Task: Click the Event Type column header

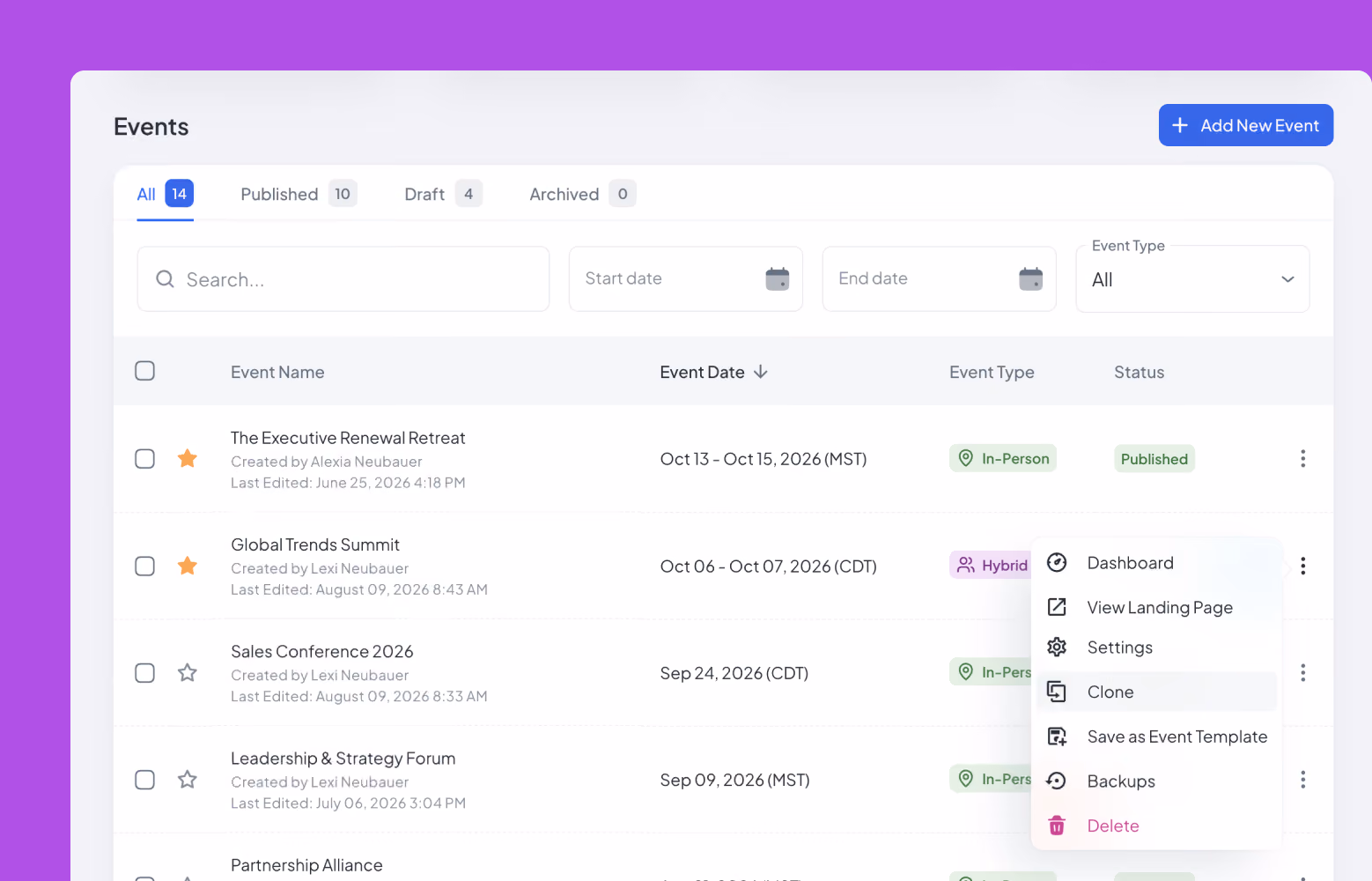Action: 992,372
